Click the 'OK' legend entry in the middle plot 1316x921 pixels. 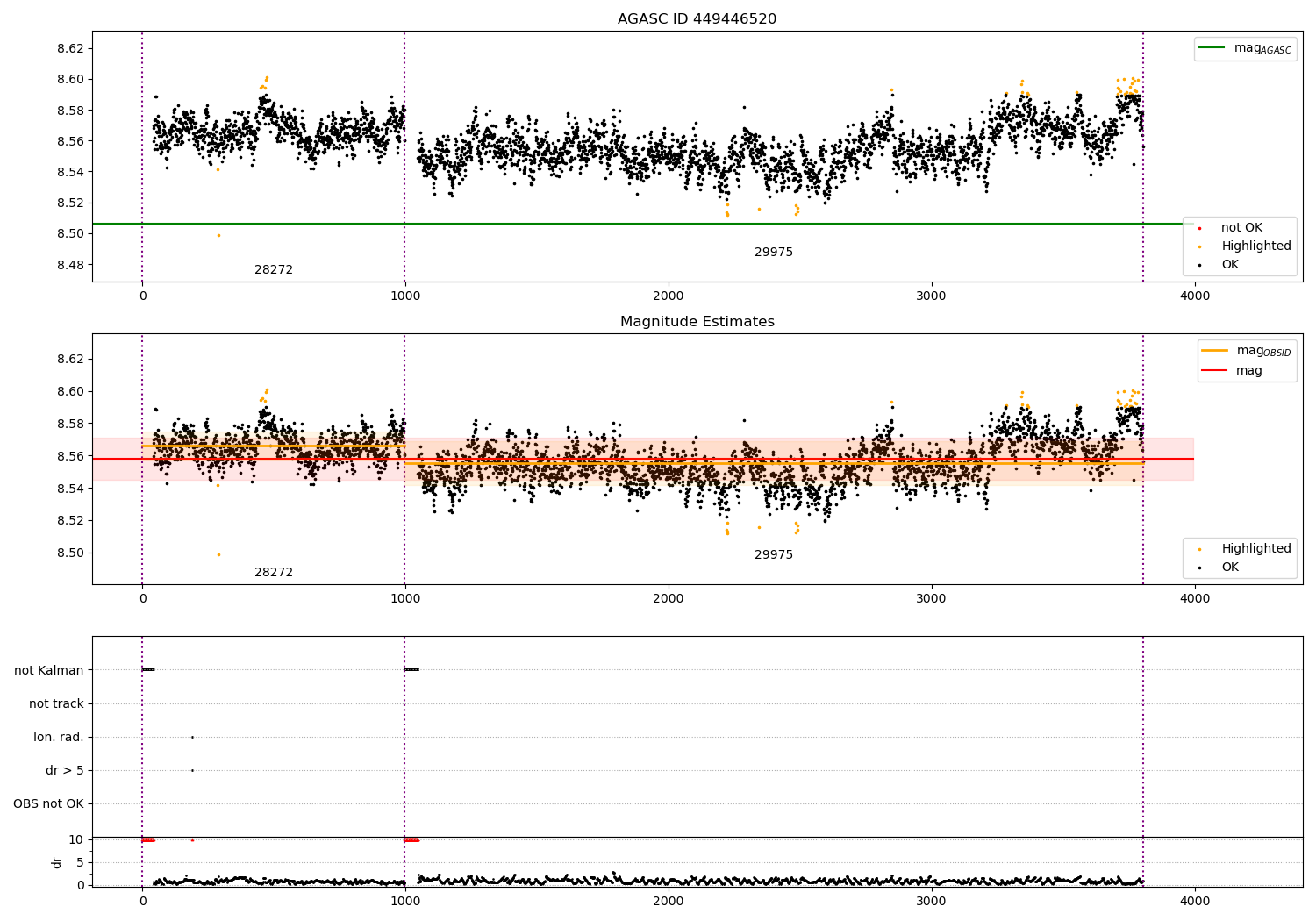1219,568
